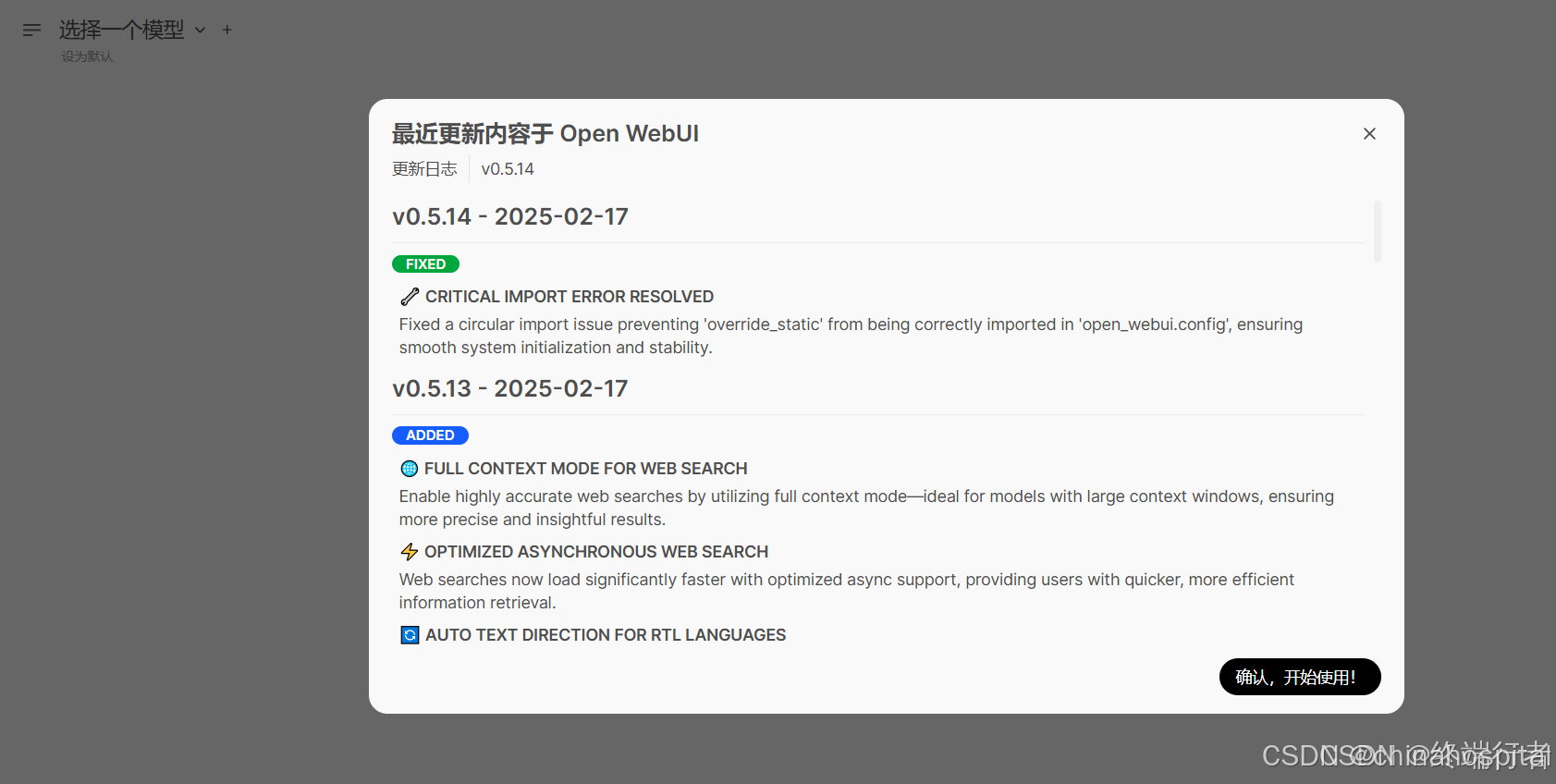
Task: Click FULL CONTEXT MODE FOR WEB SEARCH title
Action: click(x=586, y=469)
